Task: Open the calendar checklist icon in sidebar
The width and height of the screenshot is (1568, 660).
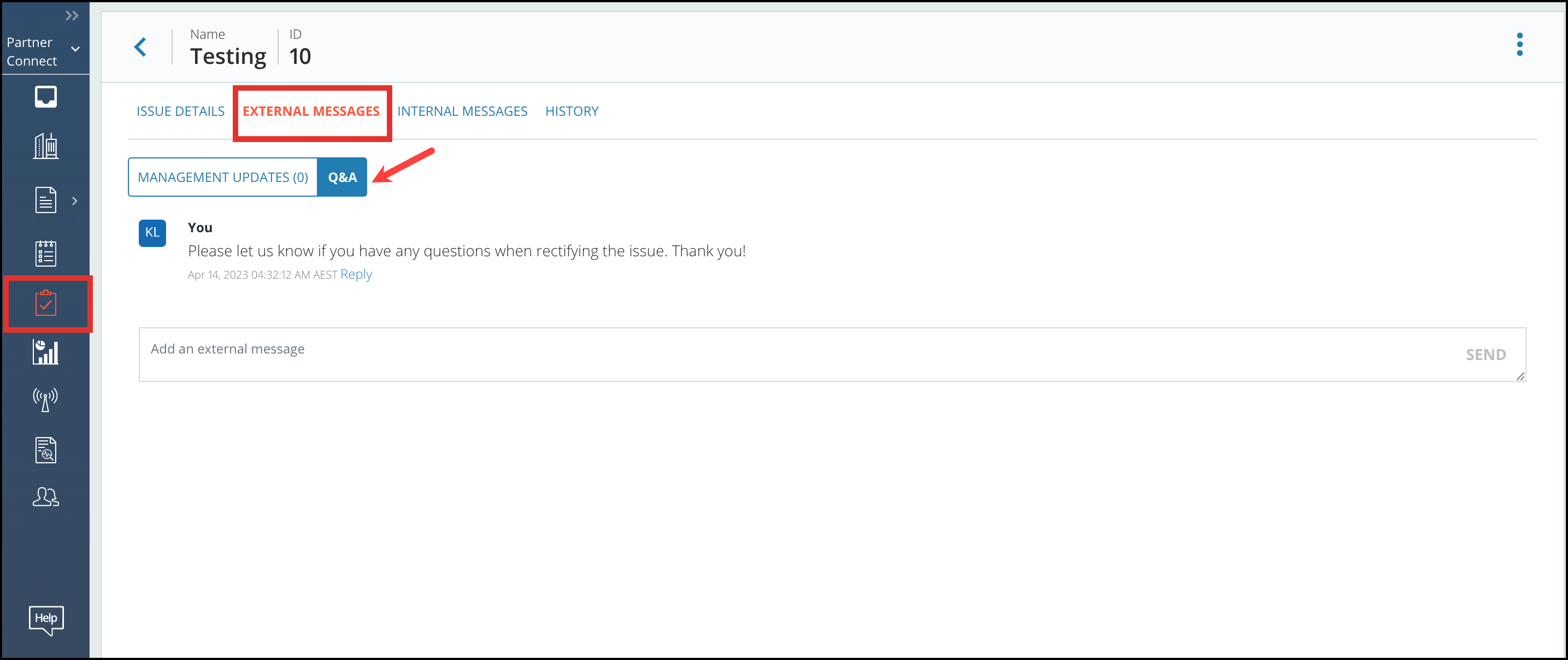Action: point(46,254)
